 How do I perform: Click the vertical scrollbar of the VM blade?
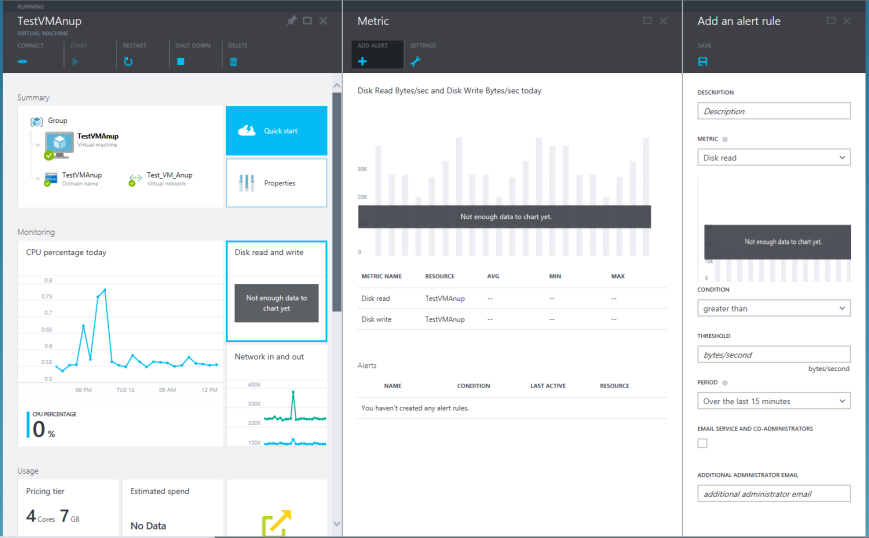point(336,202)
